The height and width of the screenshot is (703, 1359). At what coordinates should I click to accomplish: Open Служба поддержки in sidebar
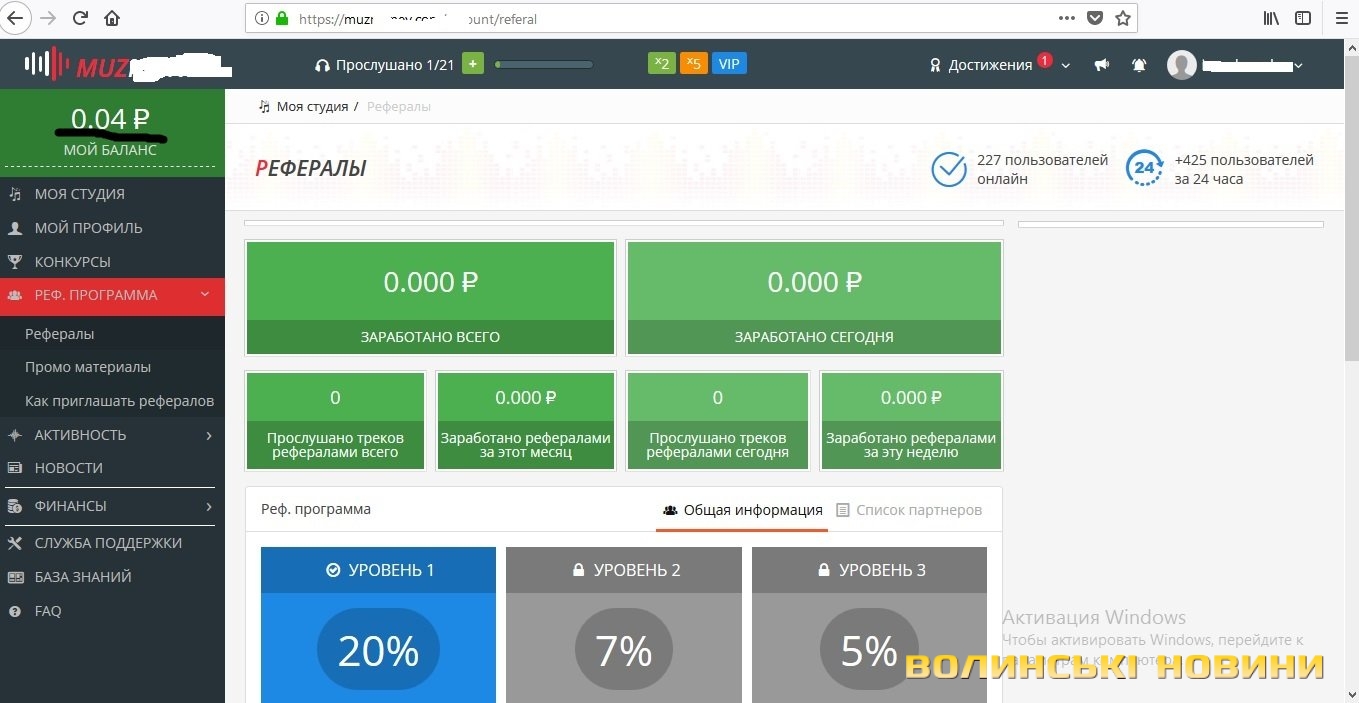108,543
